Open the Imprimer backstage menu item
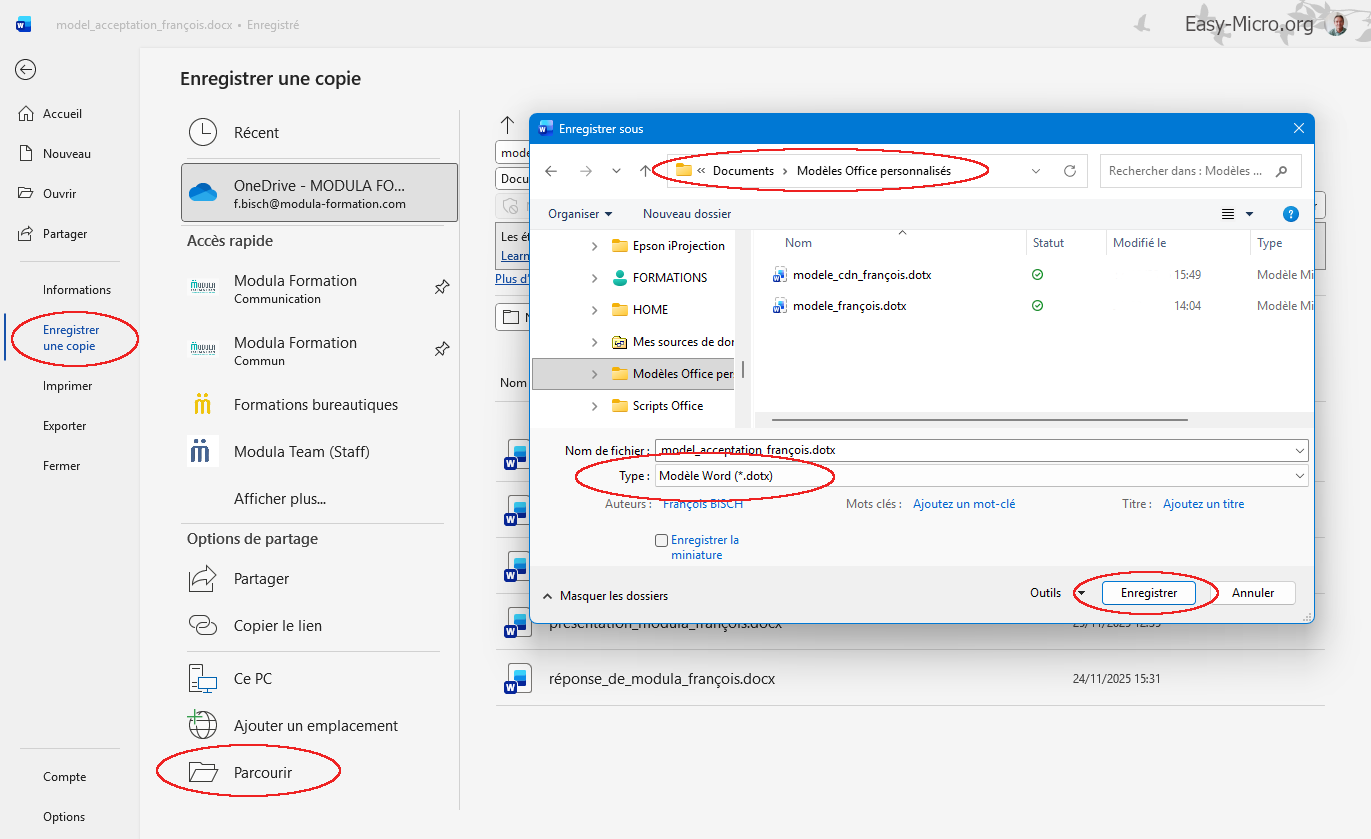 [x=67, y=386]
